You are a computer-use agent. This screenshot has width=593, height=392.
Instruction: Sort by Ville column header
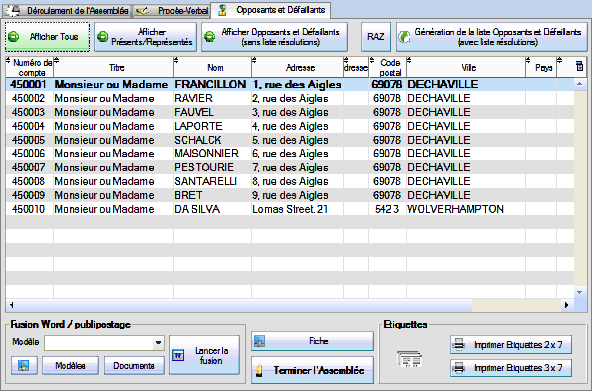click(x=466, y=67)
